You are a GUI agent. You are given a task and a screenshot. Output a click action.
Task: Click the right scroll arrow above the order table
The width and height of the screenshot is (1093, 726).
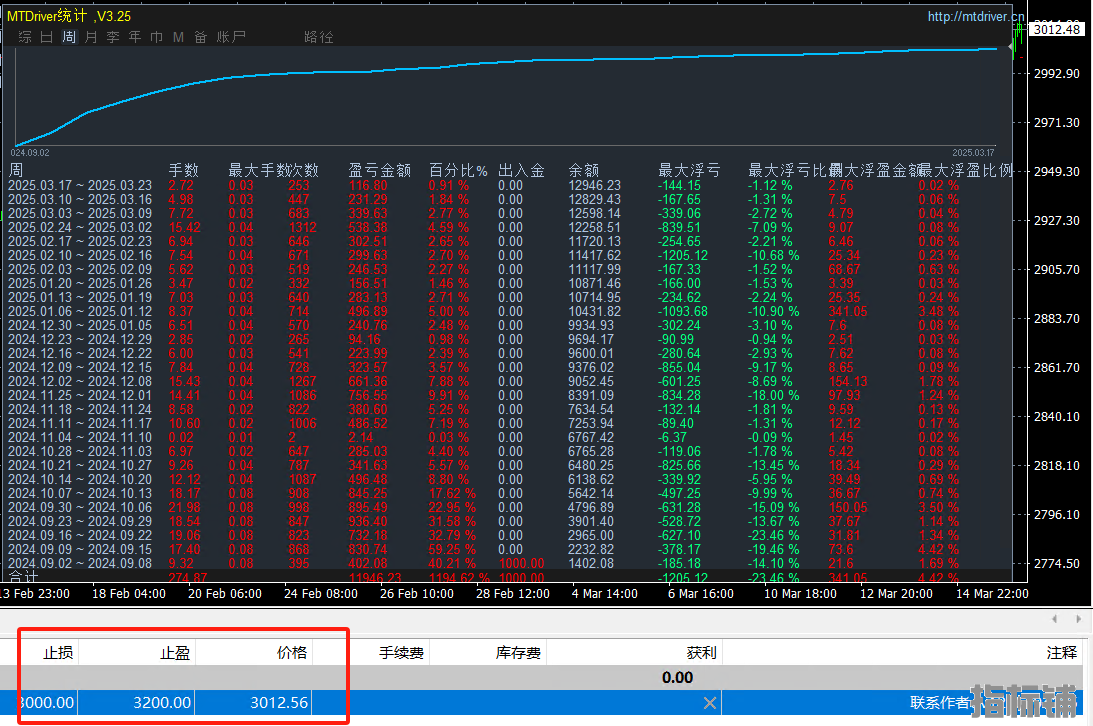(x=1077, y=620)
